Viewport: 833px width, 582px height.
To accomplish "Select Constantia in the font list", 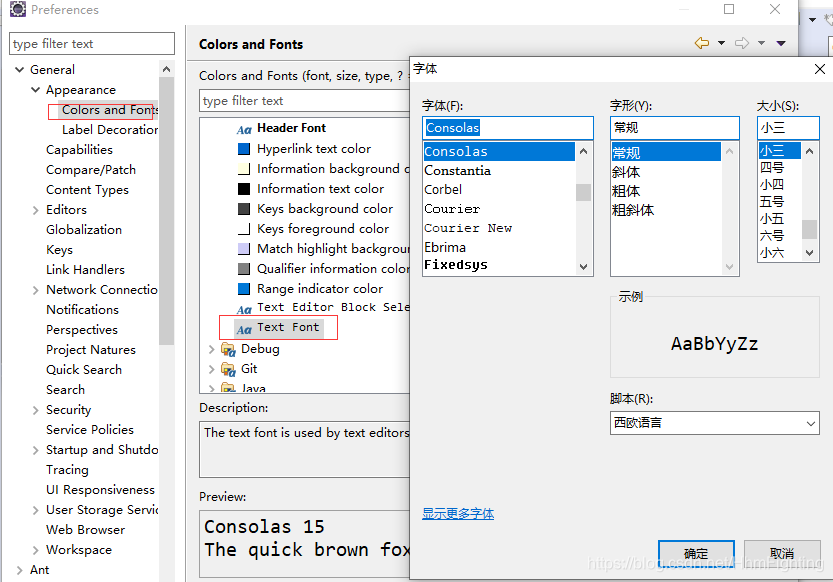I will coord(457,171).
